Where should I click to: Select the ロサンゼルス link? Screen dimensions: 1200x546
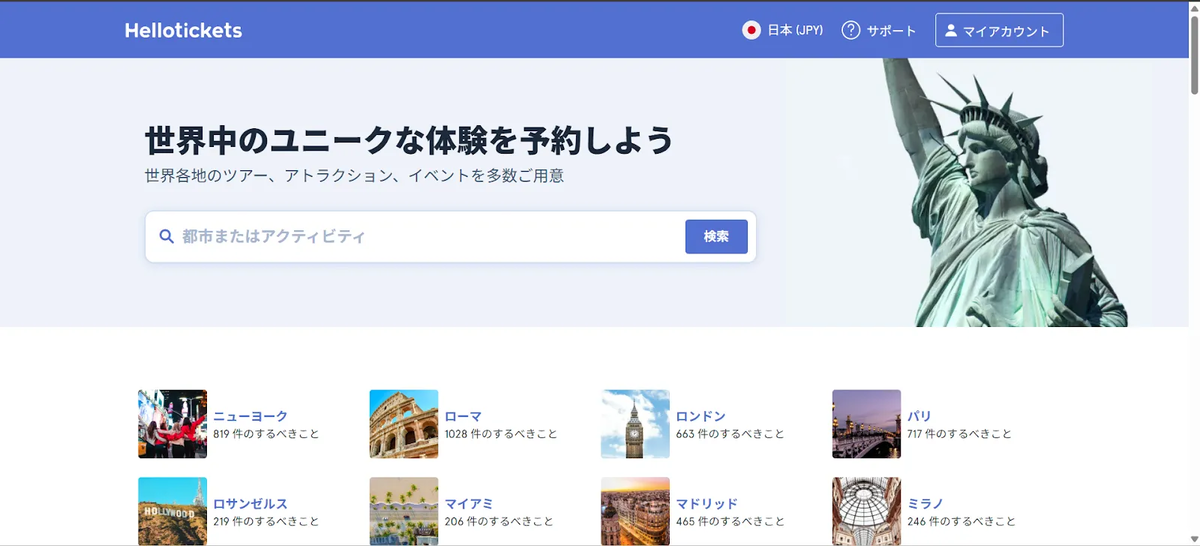click(251, 504)
